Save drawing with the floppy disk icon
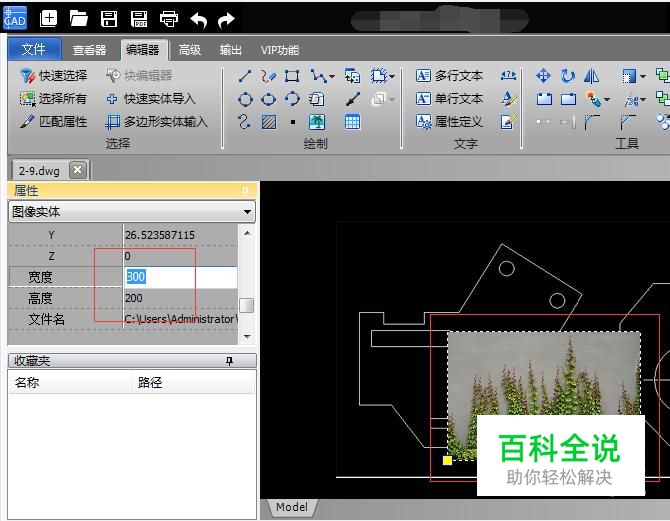Screen dimensions: 670x521 click(x=109, y=19)
